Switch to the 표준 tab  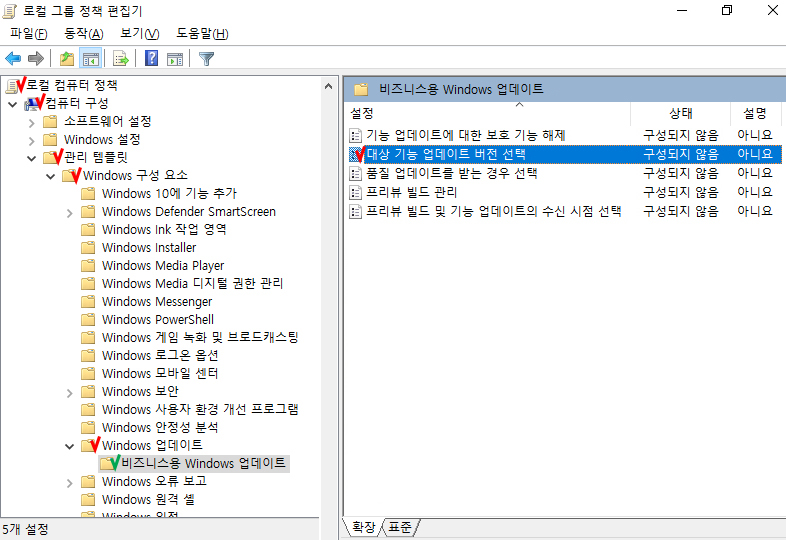click(400, 527)
